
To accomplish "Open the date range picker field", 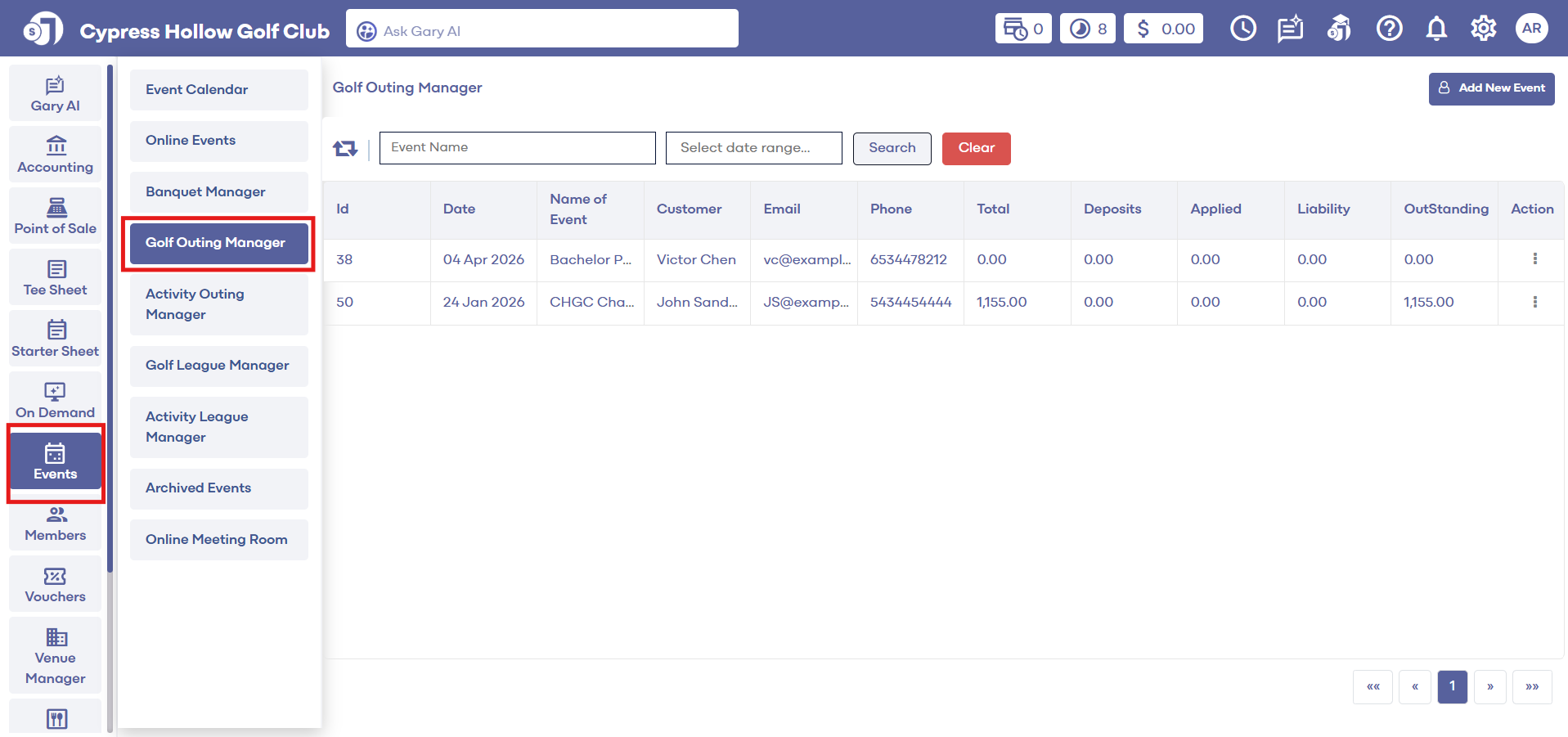I will click(753, 148).
